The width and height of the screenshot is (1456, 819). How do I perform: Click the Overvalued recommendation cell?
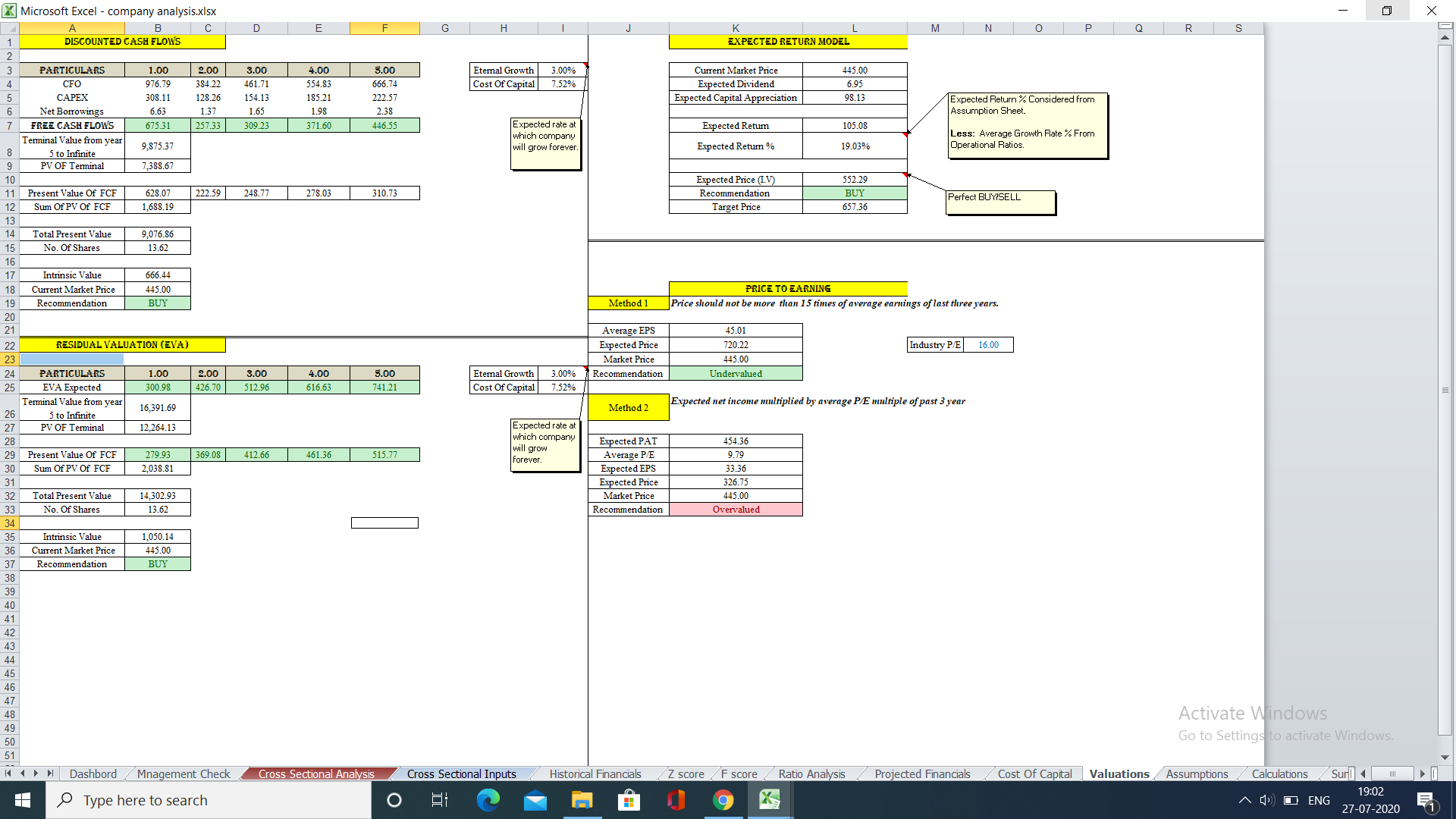click(736, 510)
